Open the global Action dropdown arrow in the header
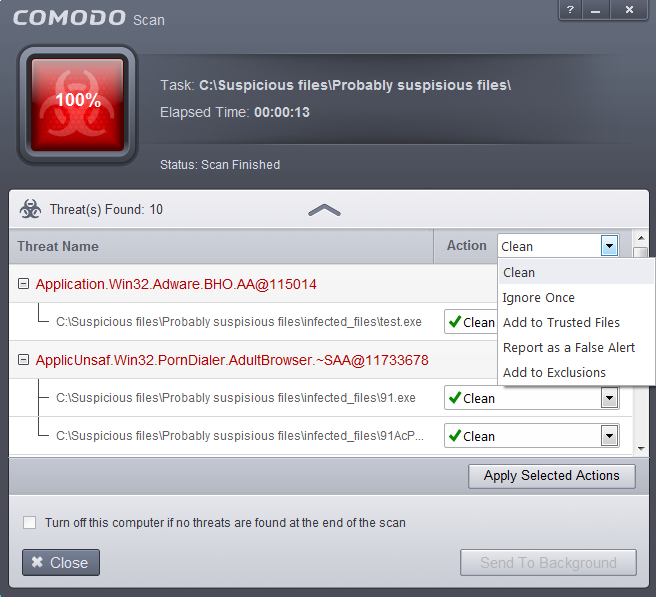The image size is (656, 597). click(609, 246)
